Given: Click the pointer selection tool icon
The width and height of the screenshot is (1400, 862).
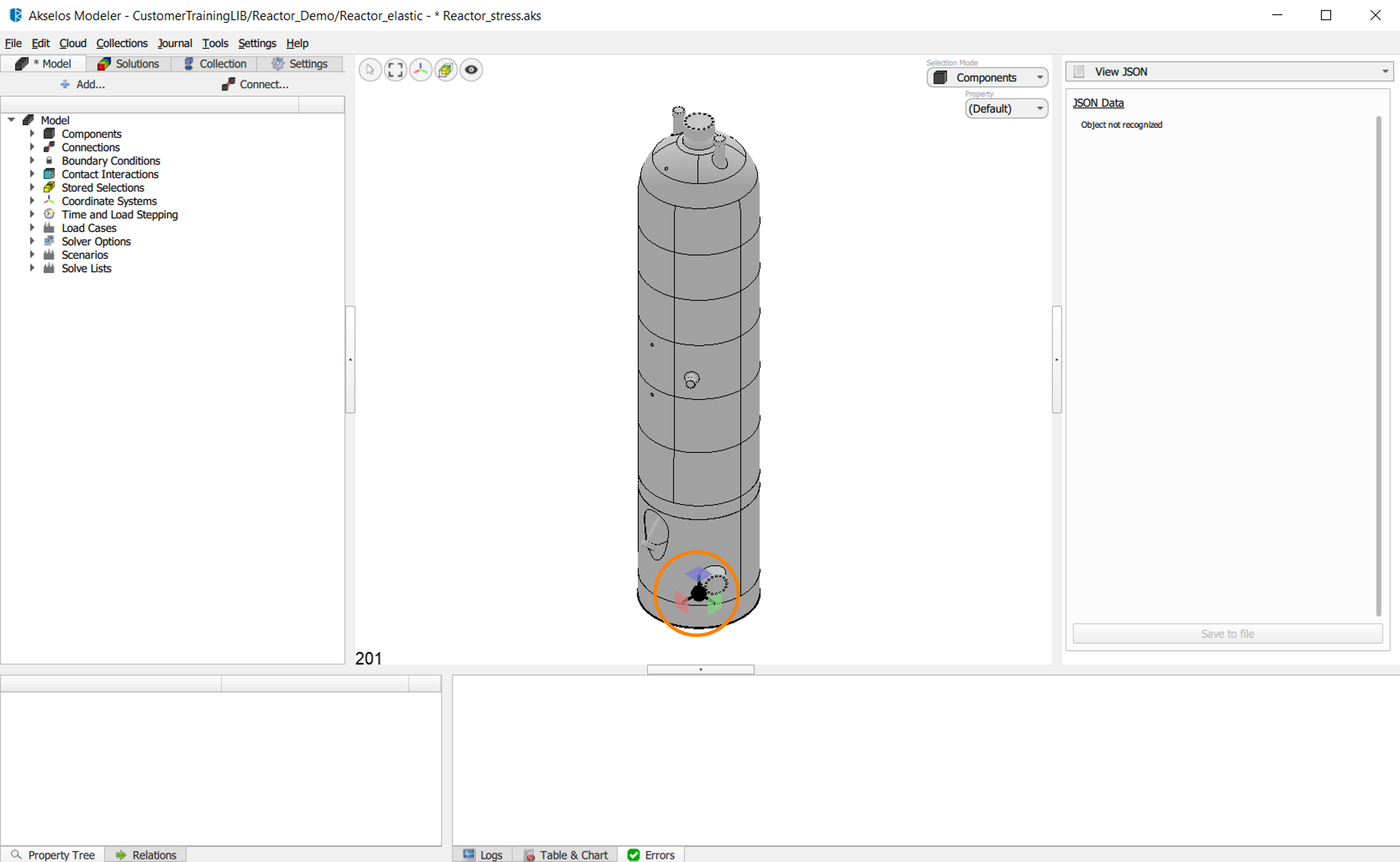Looking at the screenshot, I should [x=370, y=70].
